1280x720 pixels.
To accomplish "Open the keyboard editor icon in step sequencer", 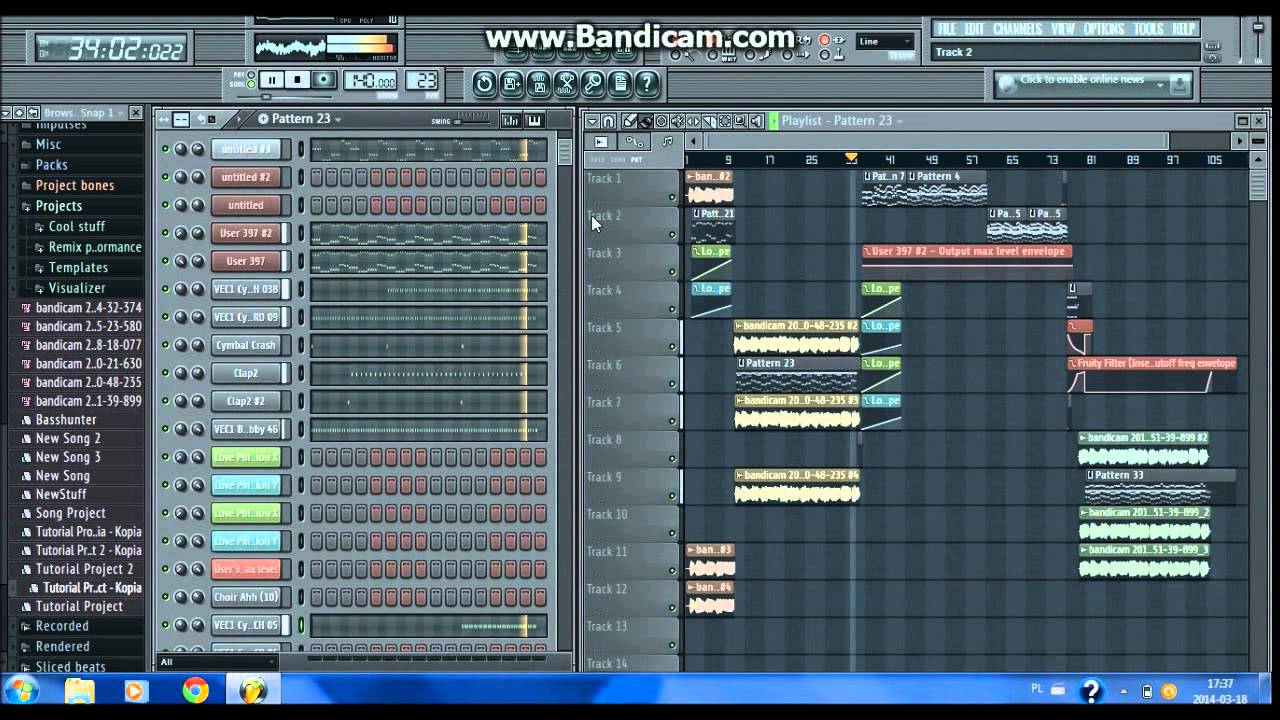I will [x=535, y=120].
